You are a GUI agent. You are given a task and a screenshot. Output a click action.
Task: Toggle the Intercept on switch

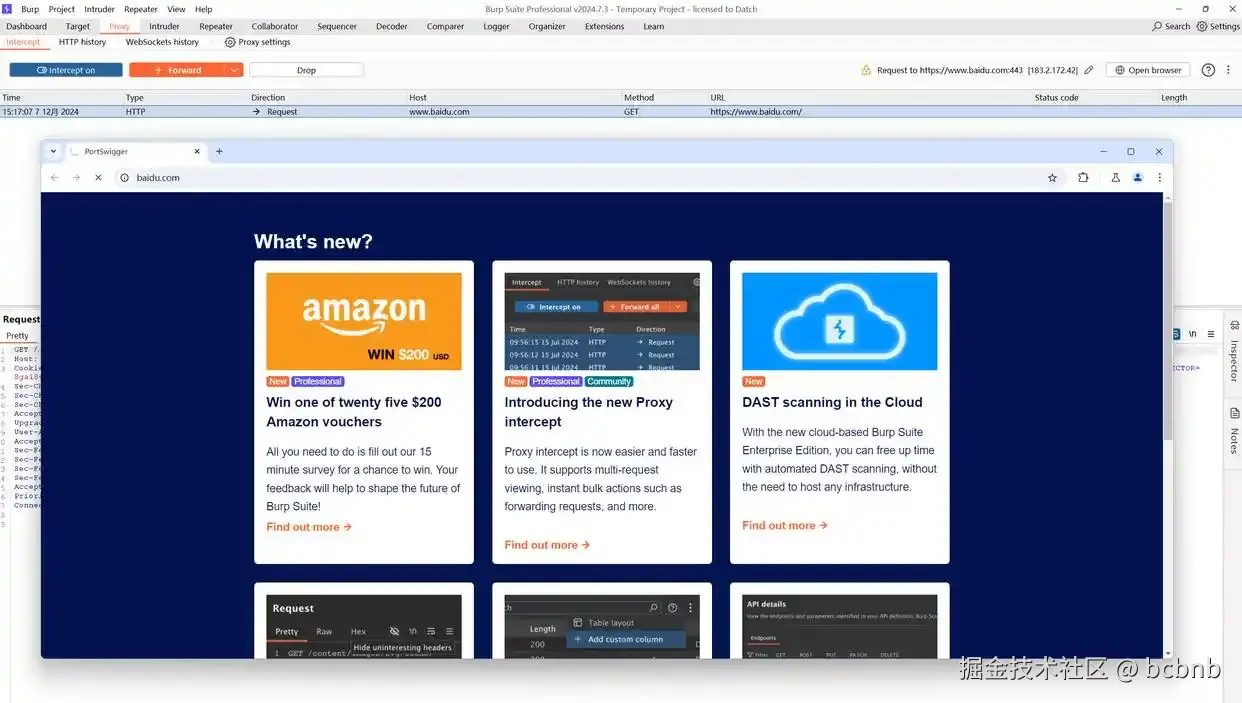pos(66,70)
